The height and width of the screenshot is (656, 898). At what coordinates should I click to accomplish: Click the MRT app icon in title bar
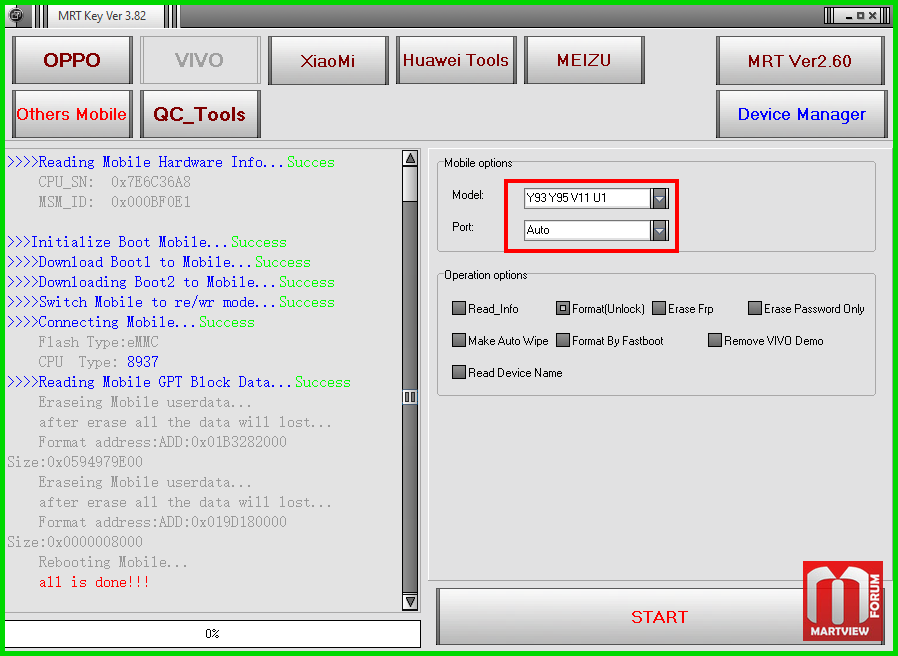[17, 15]
